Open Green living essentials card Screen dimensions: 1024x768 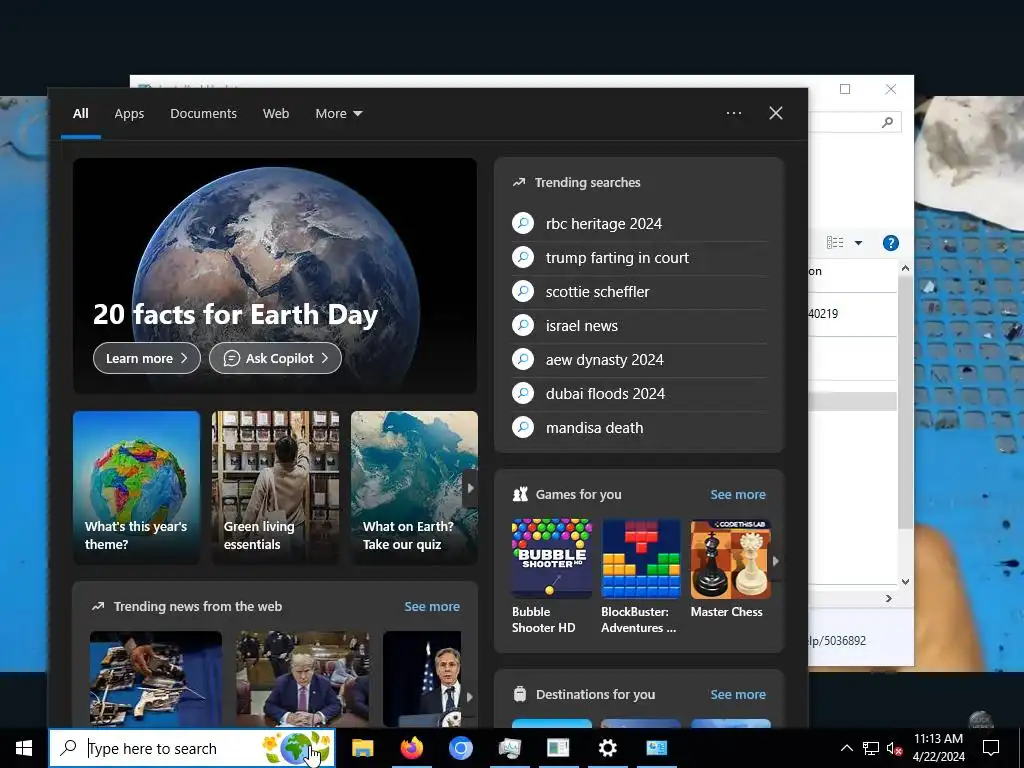point(276,487)
